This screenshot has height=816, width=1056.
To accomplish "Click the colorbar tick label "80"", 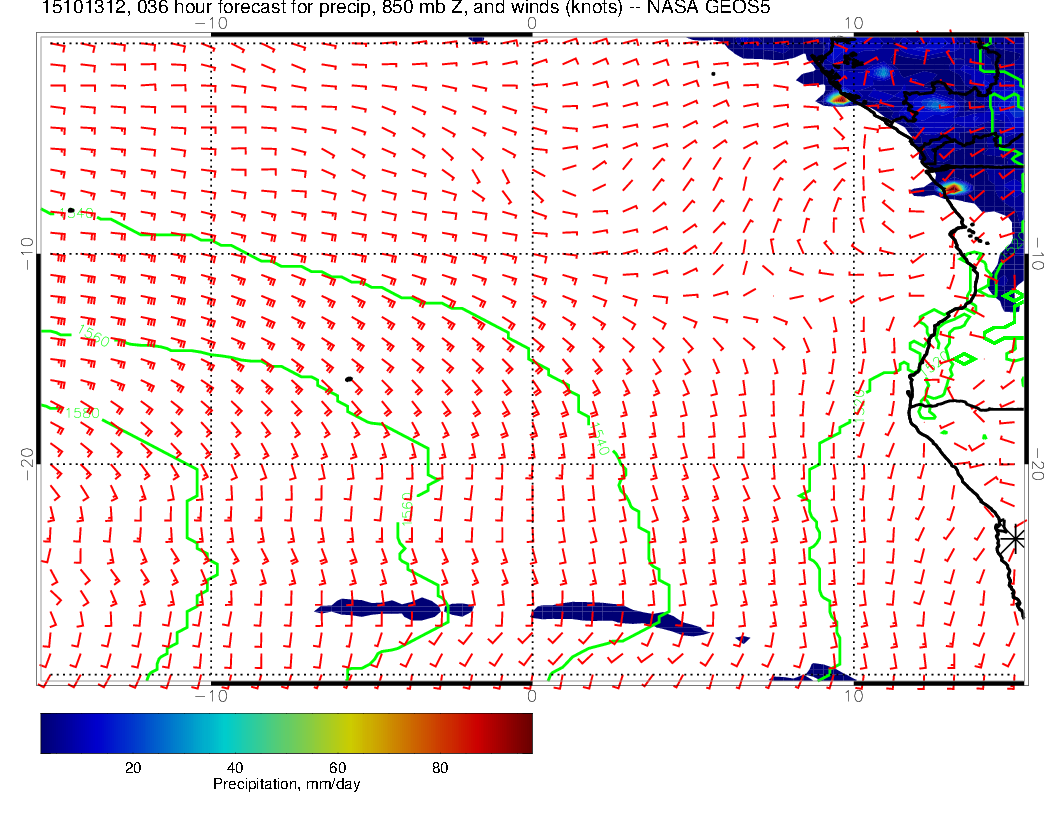I will coord(440,768).
